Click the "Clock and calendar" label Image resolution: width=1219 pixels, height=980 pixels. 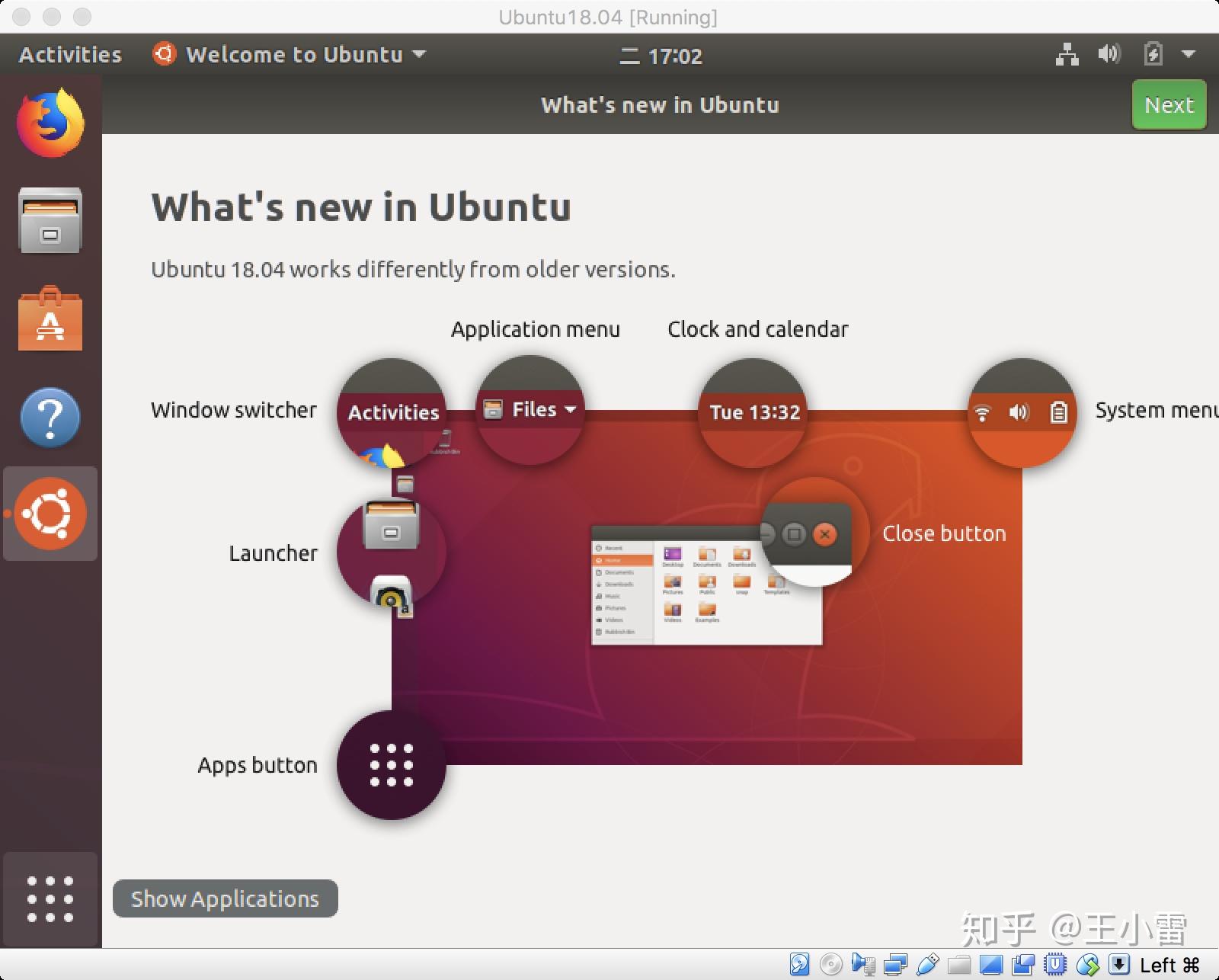click(758, 329)
